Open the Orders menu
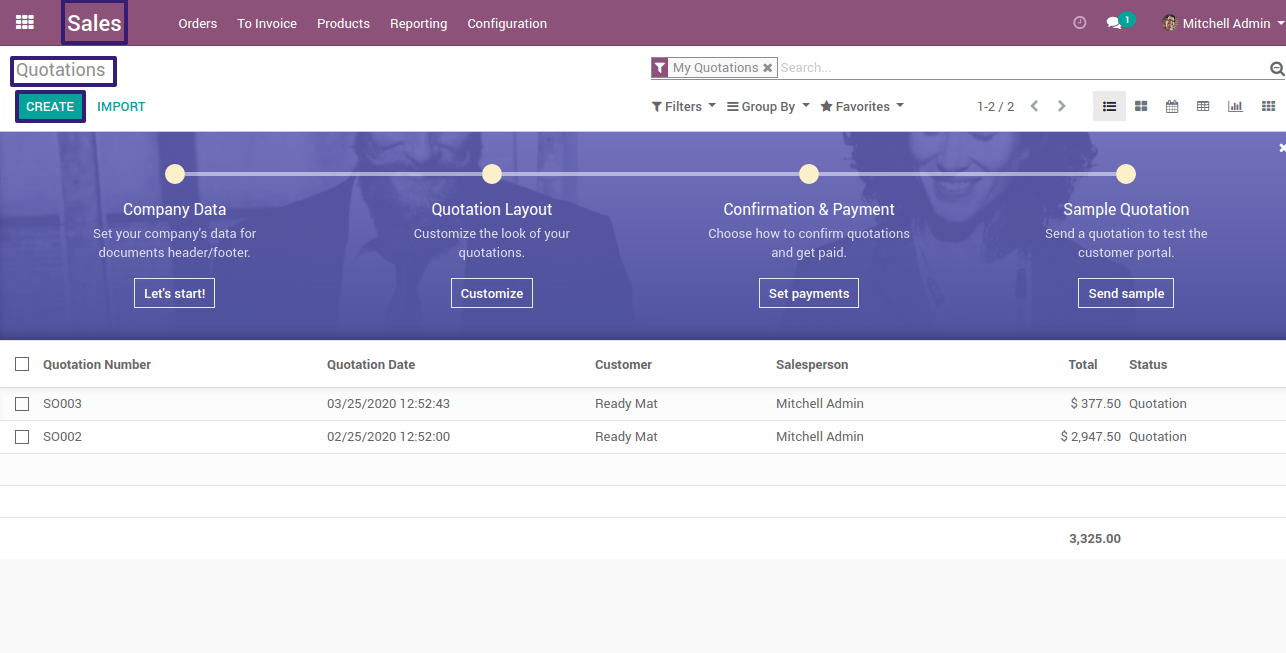Screen dimensions: 1286x653 point(198,23)
